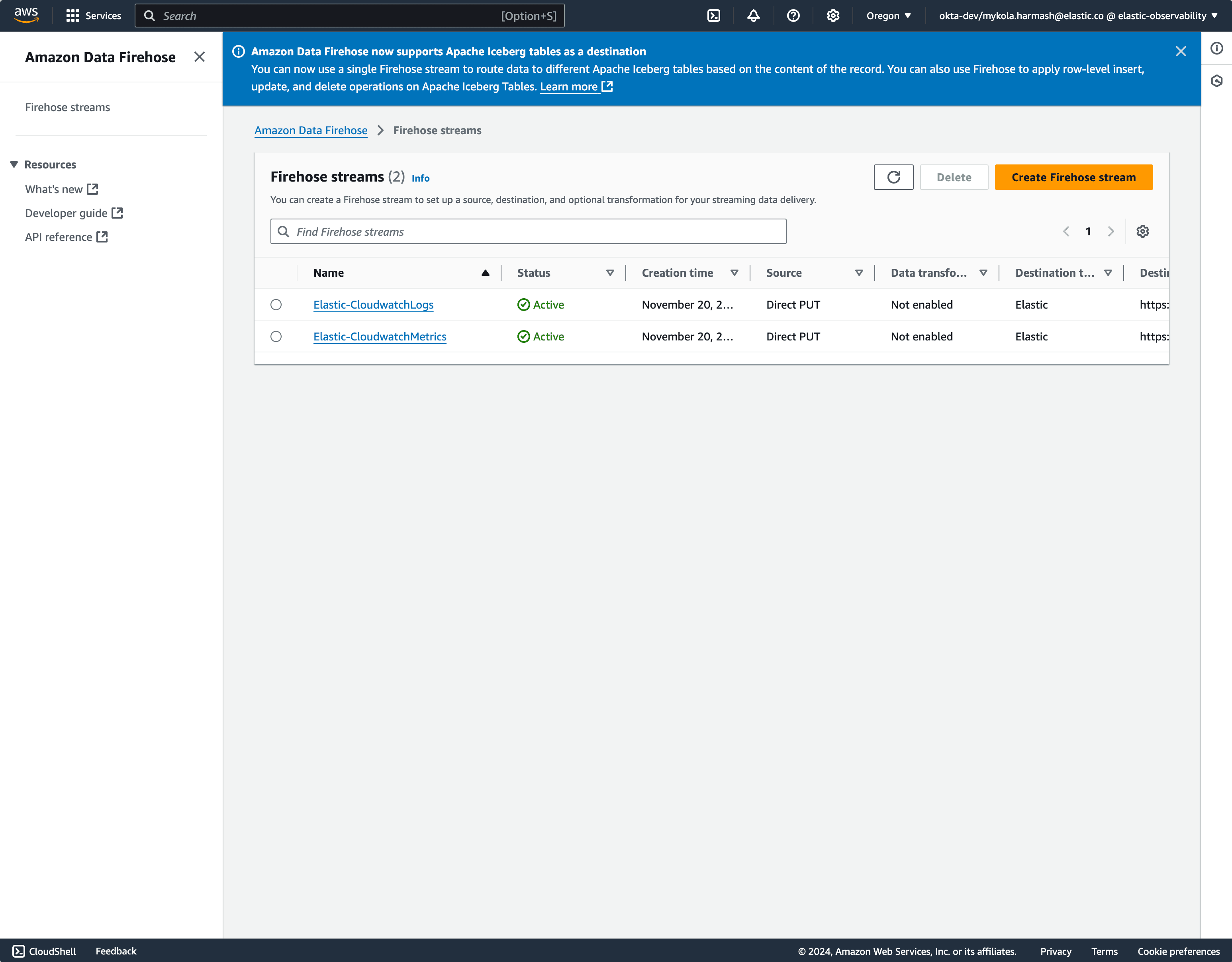Open the console settings gear in the top bar
The height and width of the screenshot is (962, 1232).
[x=832, y=16]
